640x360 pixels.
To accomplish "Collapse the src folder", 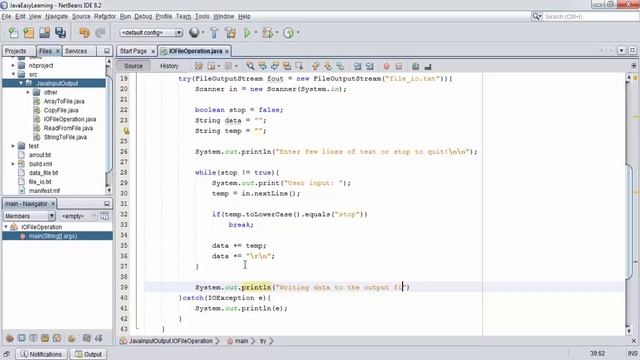I will pyautogui.click(x=13, y=74).
